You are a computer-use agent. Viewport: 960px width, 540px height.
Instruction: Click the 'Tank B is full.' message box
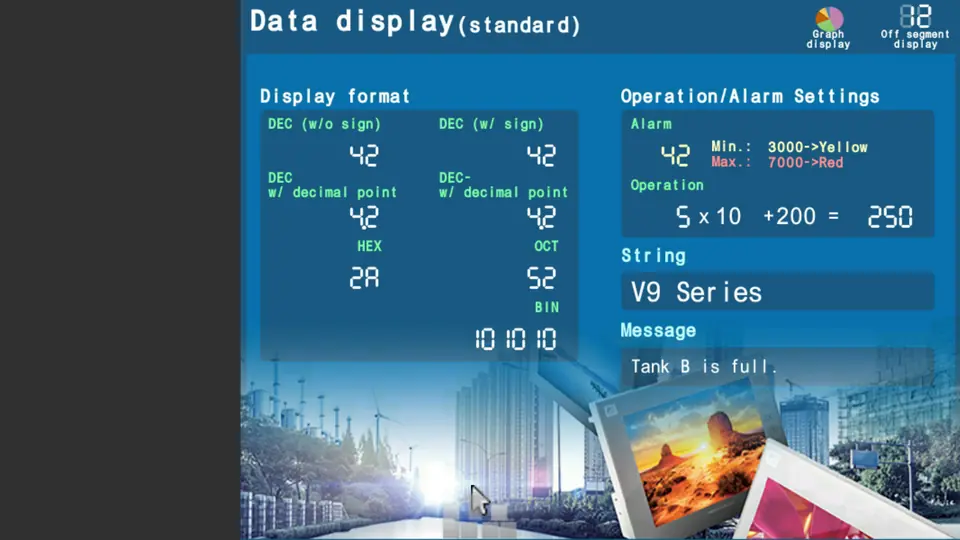778,367
